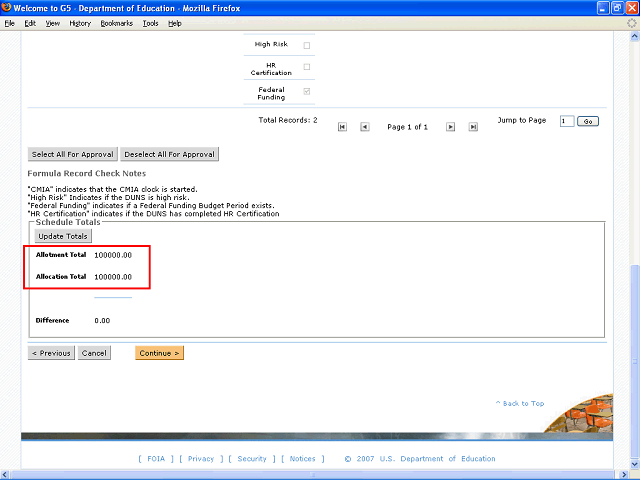Click Select All For Approval
This screenshot has height=480, width=640.
point(73,154)
